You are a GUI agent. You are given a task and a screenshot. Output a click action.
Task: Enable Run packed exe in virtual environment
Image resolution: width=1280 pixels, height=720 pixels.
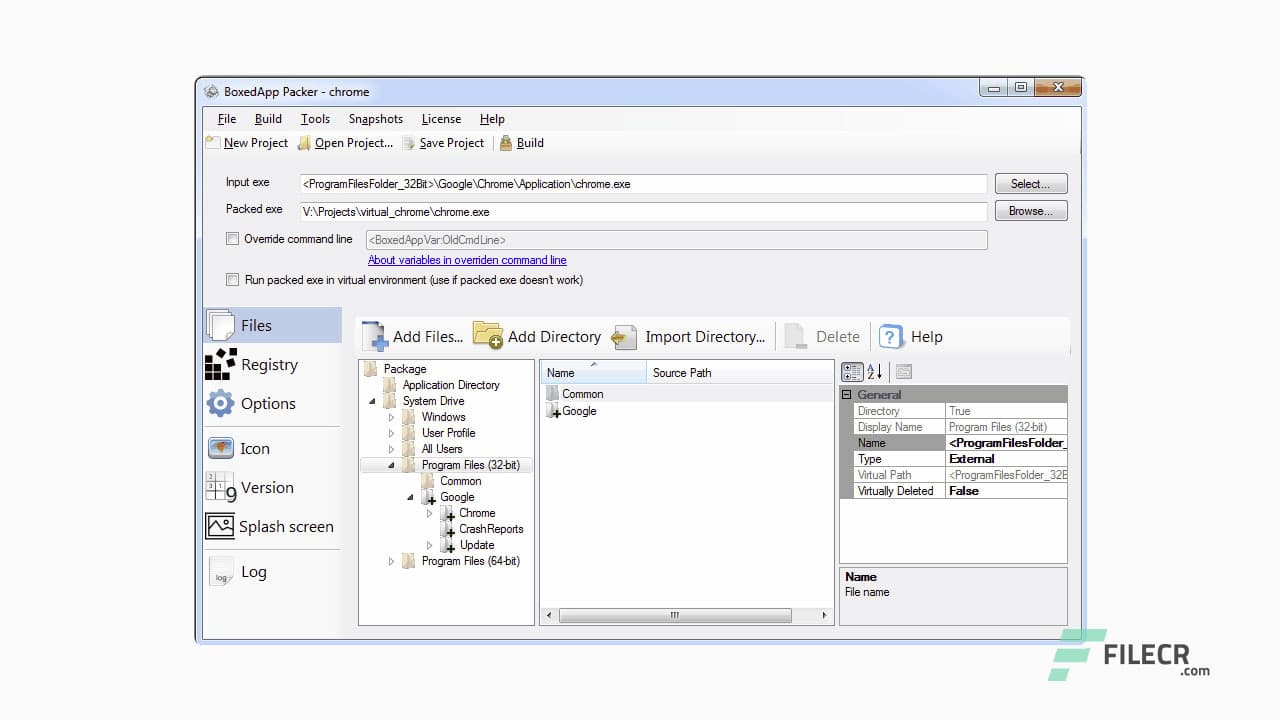(x=233, y=280)
